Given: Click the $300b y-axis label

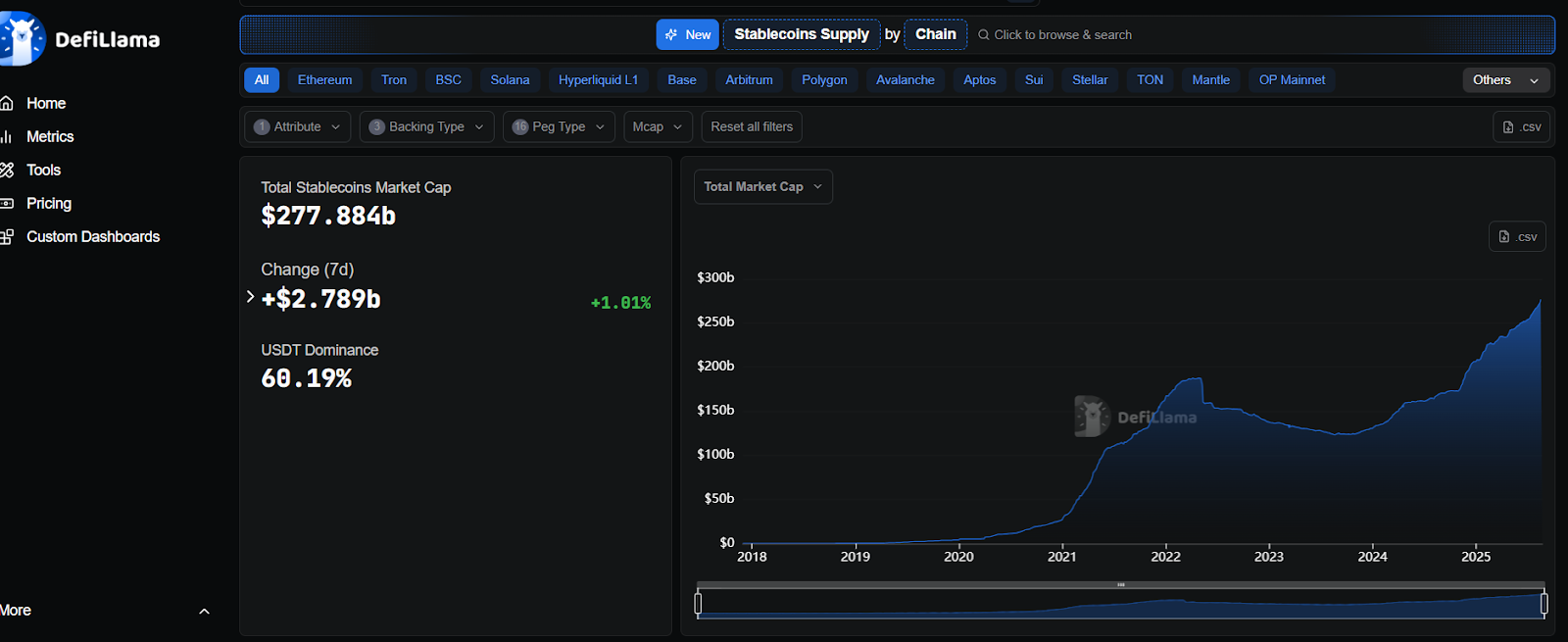Looking at the screenshot, I should point(715,277).
